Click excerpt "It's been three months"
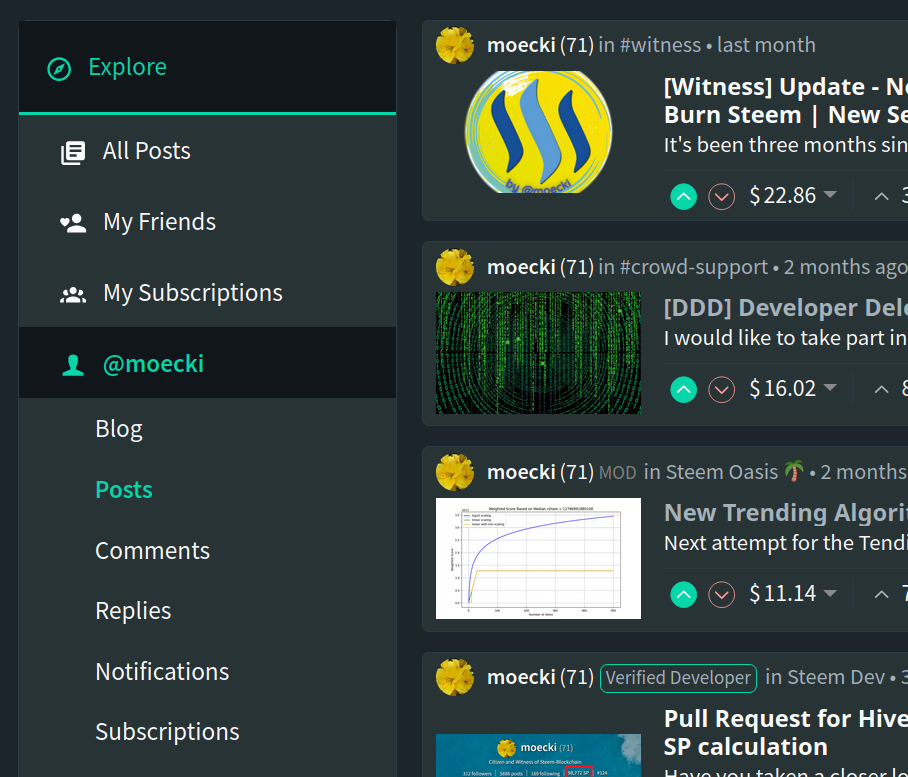 [x=786, y=145]
